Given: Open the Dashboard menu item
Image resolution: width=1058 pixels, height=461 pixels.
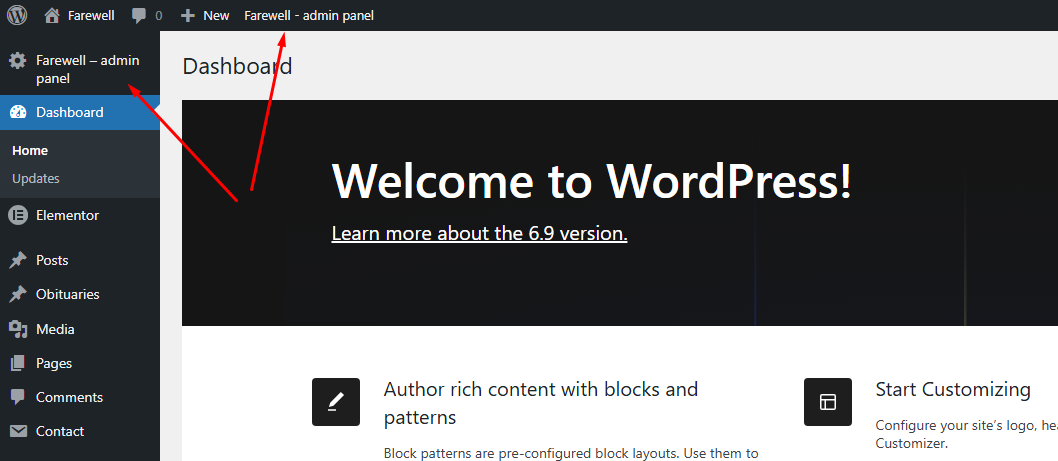Looking at the screenshot, I should pos(69,112).
